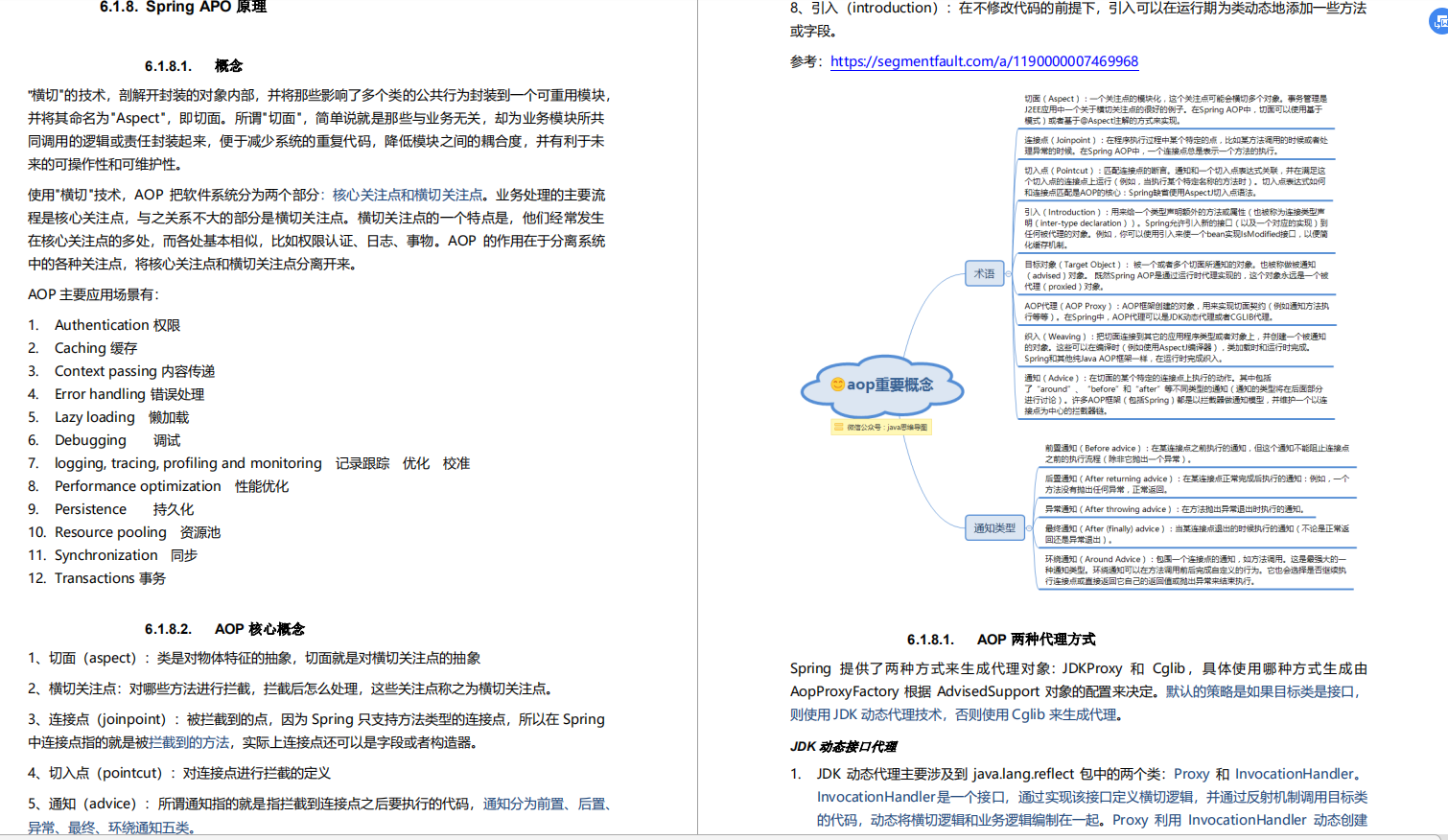Click the line 'AOP 主要应用场景有:'
The height and width of the screenshot is (840, 1448).
[x=93, y=294]
